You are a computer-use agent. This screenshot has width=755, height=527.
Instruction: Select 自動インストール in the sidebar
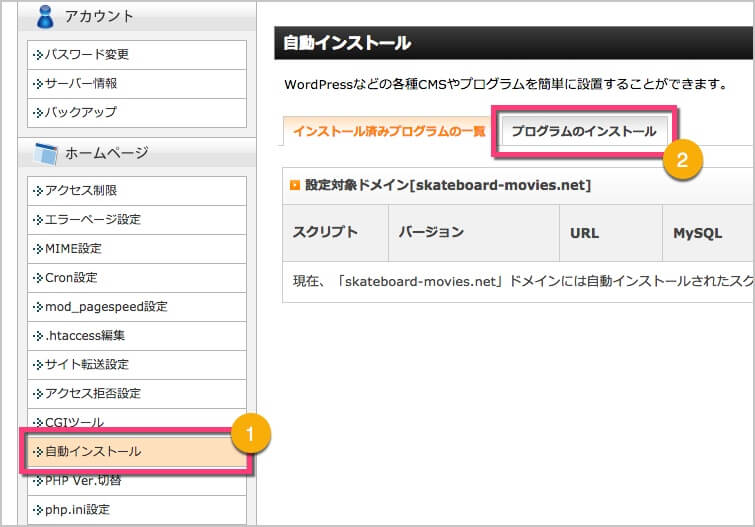click(x=137, y=451)
